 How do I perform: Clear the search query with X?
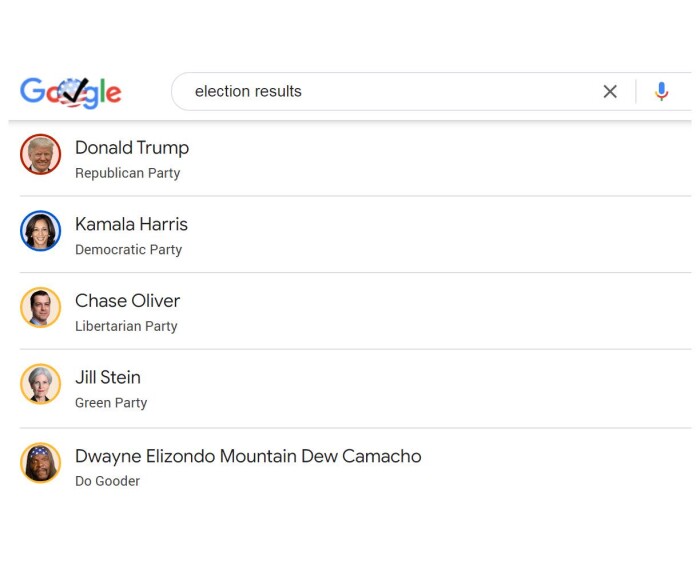pos(610,92)
